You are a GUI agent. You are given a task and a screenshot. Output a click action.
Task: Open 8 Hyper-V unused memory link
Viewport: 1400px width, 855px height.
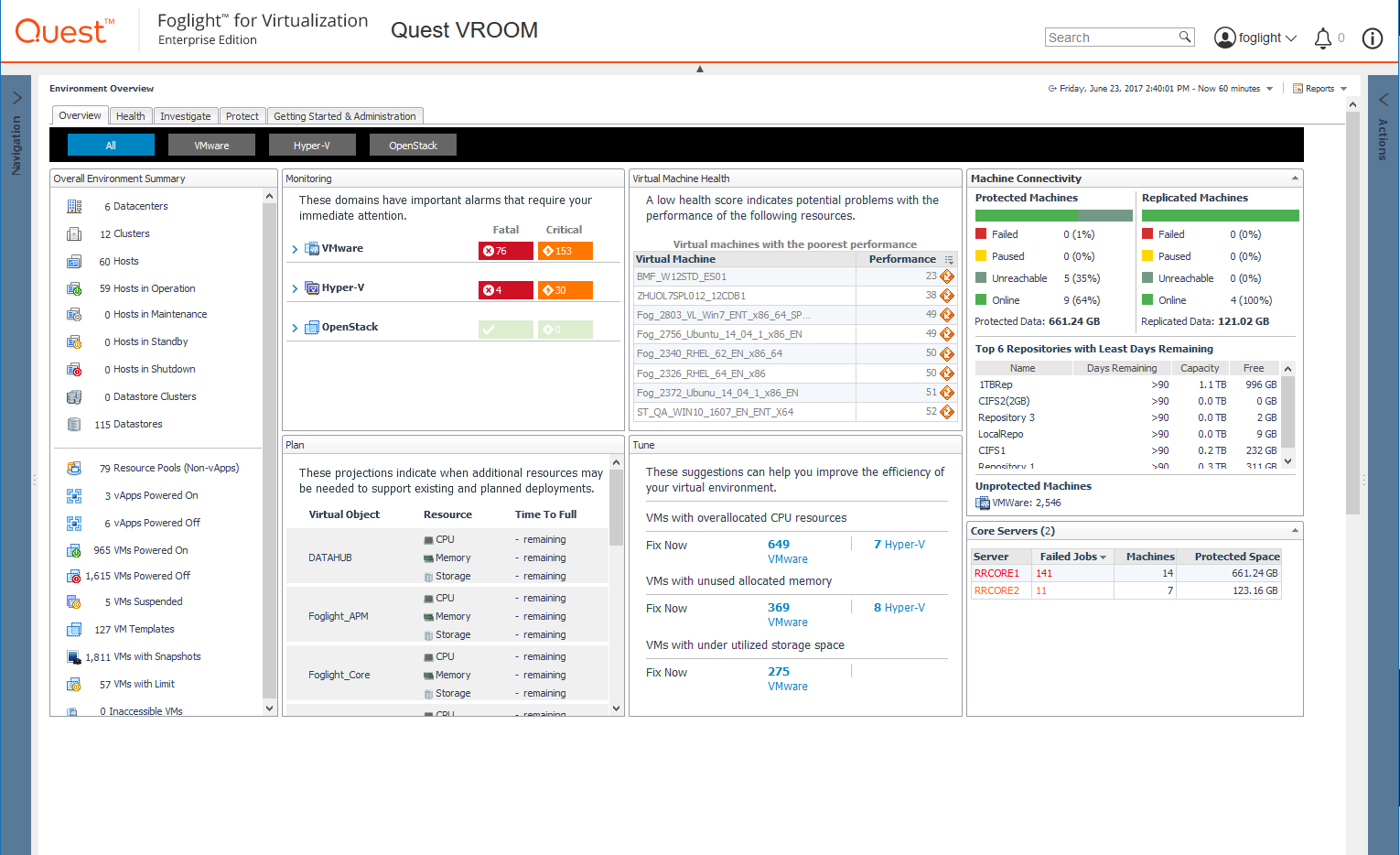coord(899,608)
